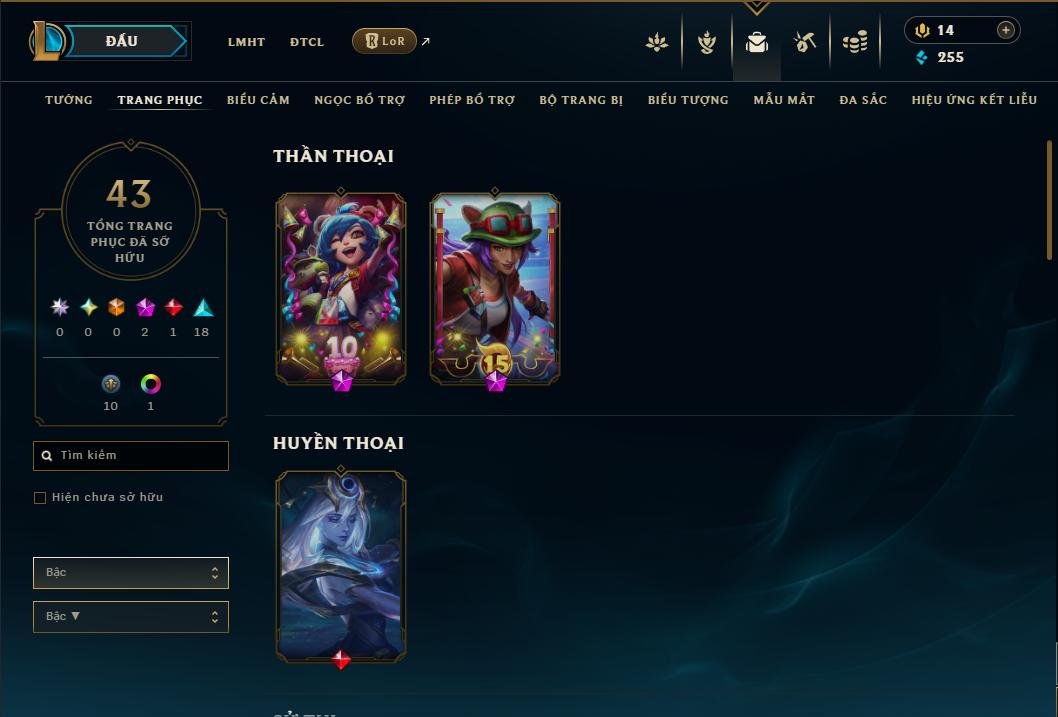Image resolution: width=1058 pixels, height=717 pixels.
Task: Switch to the TƯỚNG tab
Action: click(x=69, y=100)
